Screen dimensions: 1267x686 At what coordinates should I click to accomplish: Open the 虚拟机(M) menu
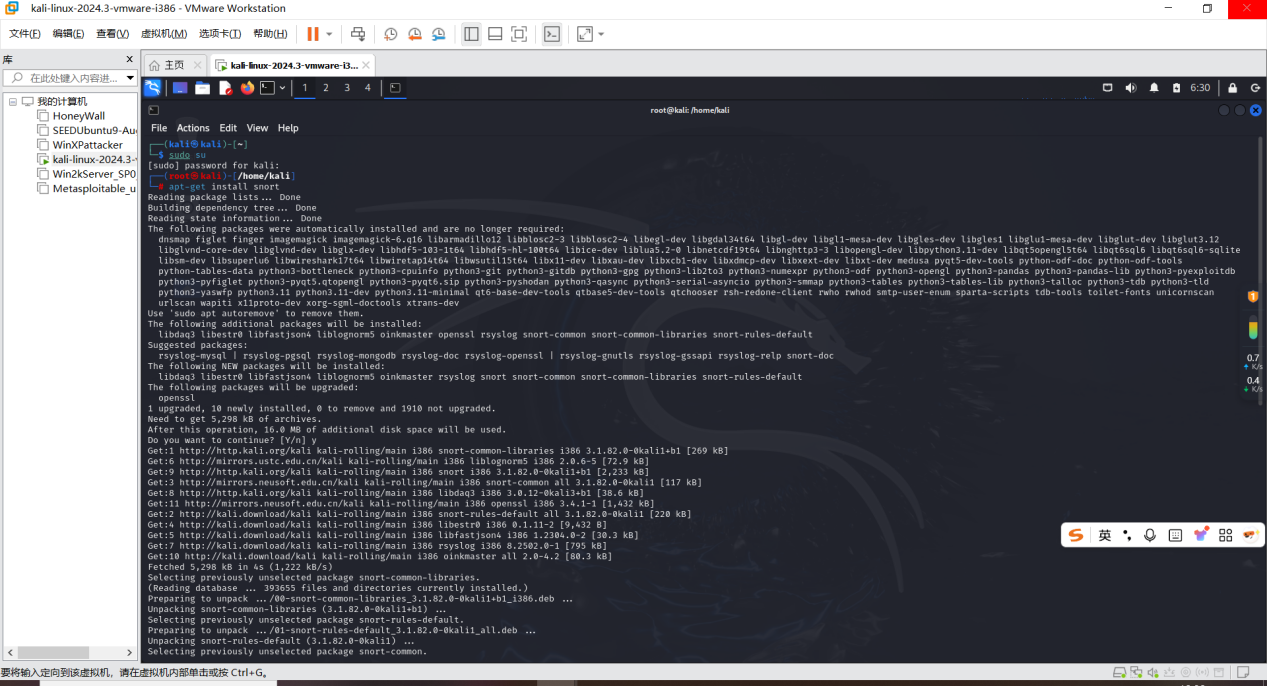[163, 34]
